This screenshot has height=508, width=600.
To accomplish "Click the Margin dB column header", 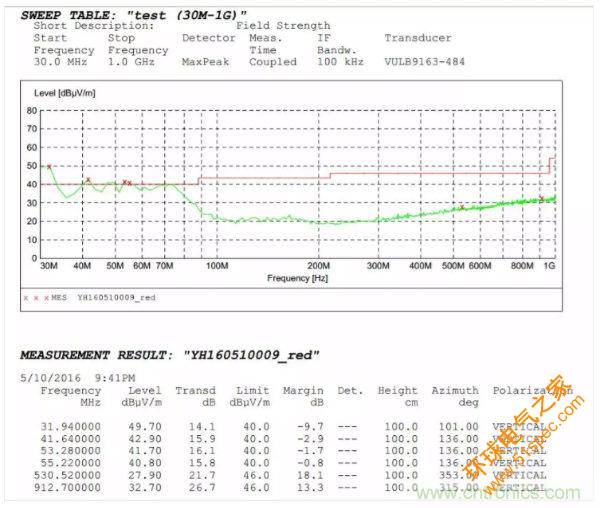I will click(x=303, y=397).
